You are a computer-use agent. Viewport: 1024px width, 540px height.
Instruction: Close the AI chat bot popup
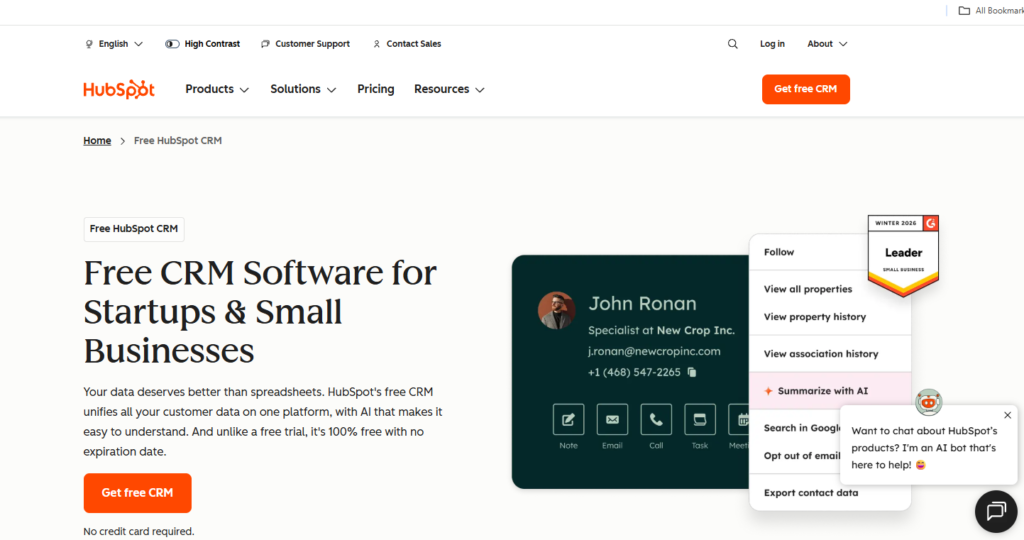coord(1007,415)
